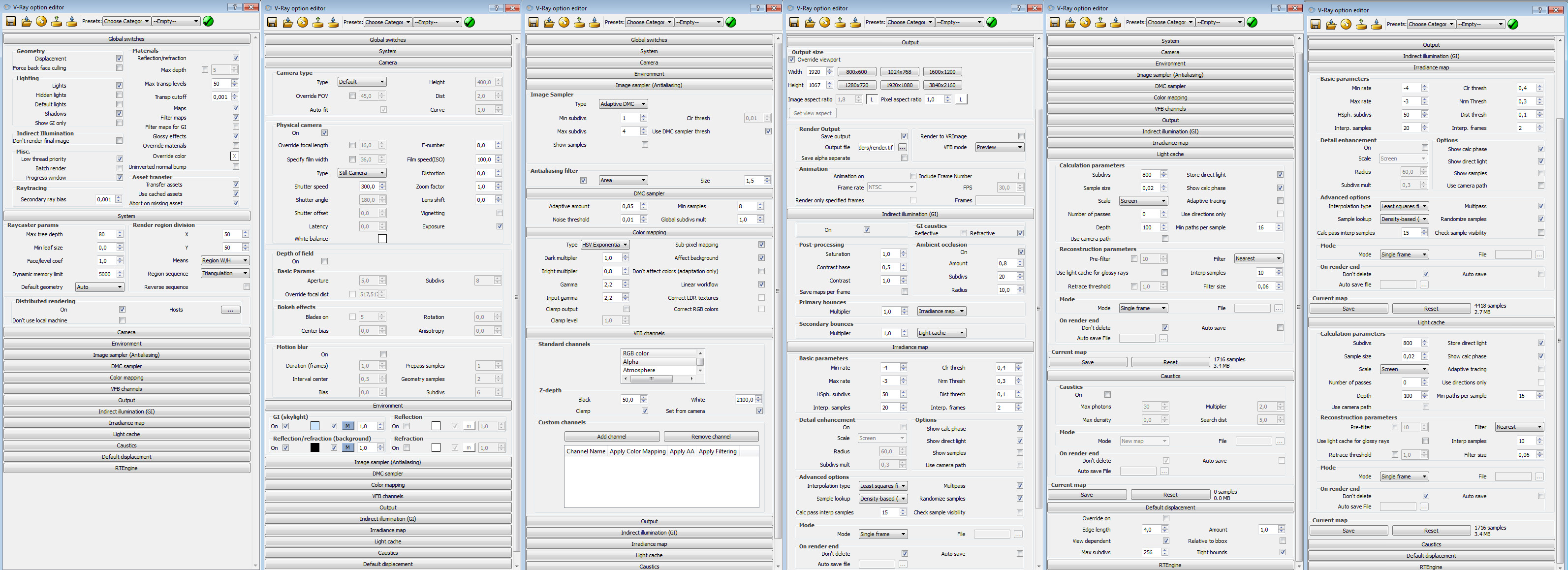Turn off the Ambient occlusion On checkbox
The width and height of the screenshot is (1568, 570).
pyautogui.click(x=1021, y=252)
